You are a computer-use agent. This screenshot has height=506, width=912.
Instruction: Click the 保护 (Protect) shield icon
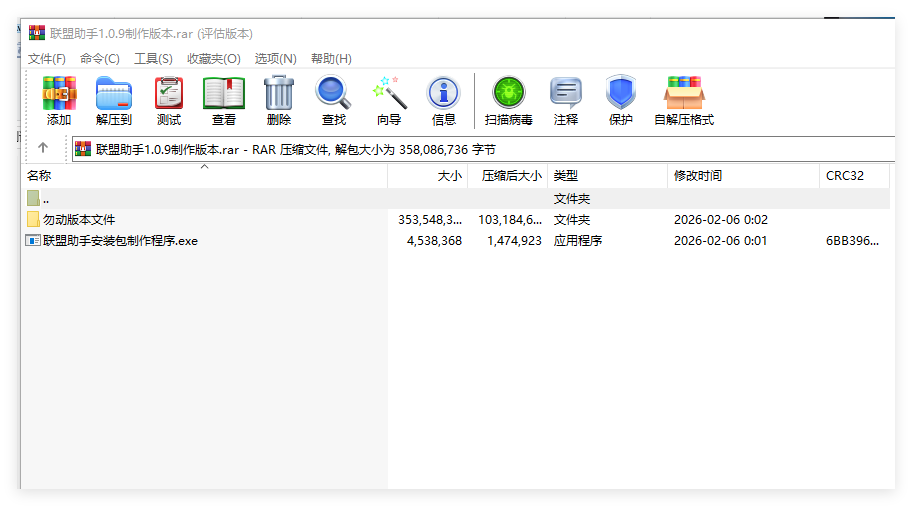[621, 92]
